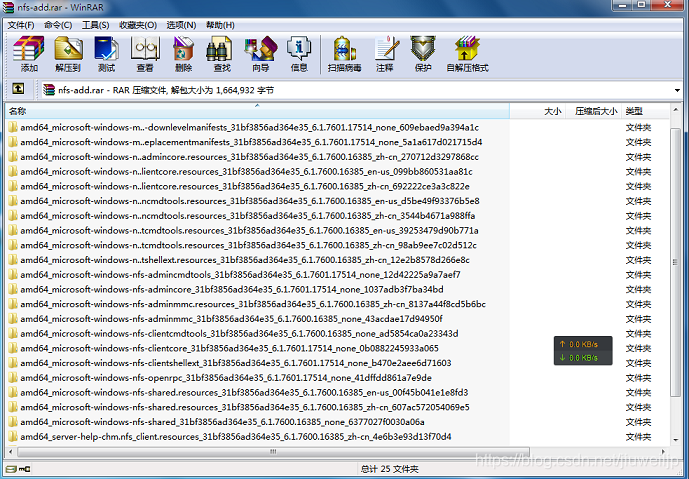Open the File (文件) menu

pyautogui.click(x=21, y=25)
